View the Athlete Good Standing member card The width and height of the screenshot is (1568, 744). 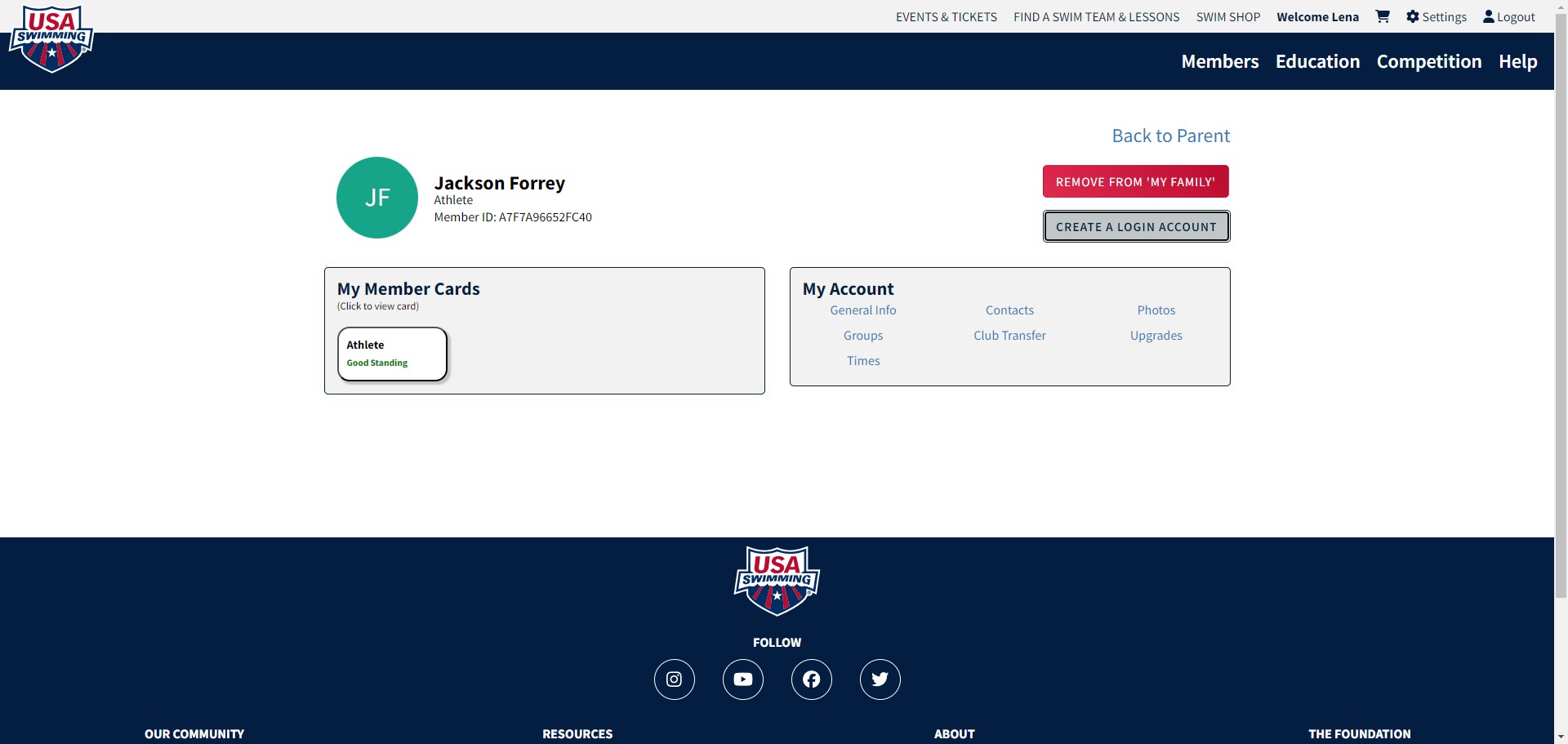(x=392, y=354)
